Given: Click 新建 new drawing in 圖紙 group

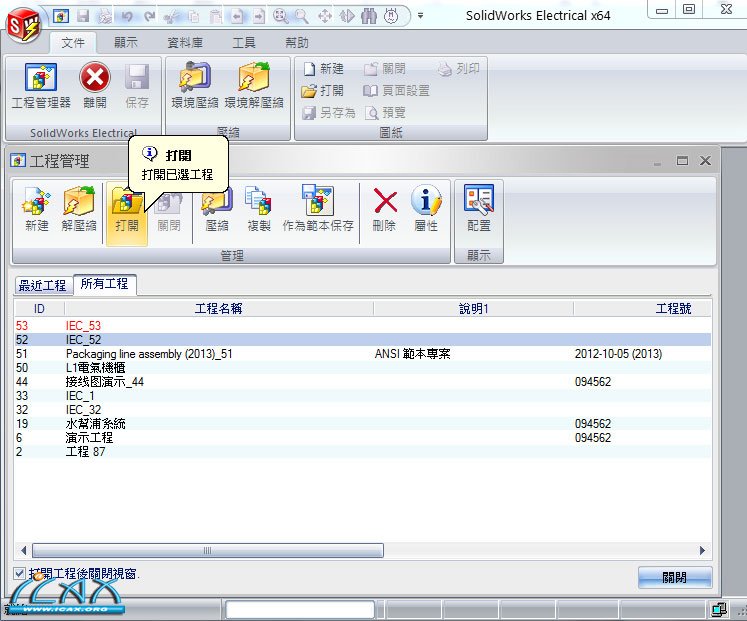Looking at the screenshot, I should pyautogui.click(x=323, y=69).
